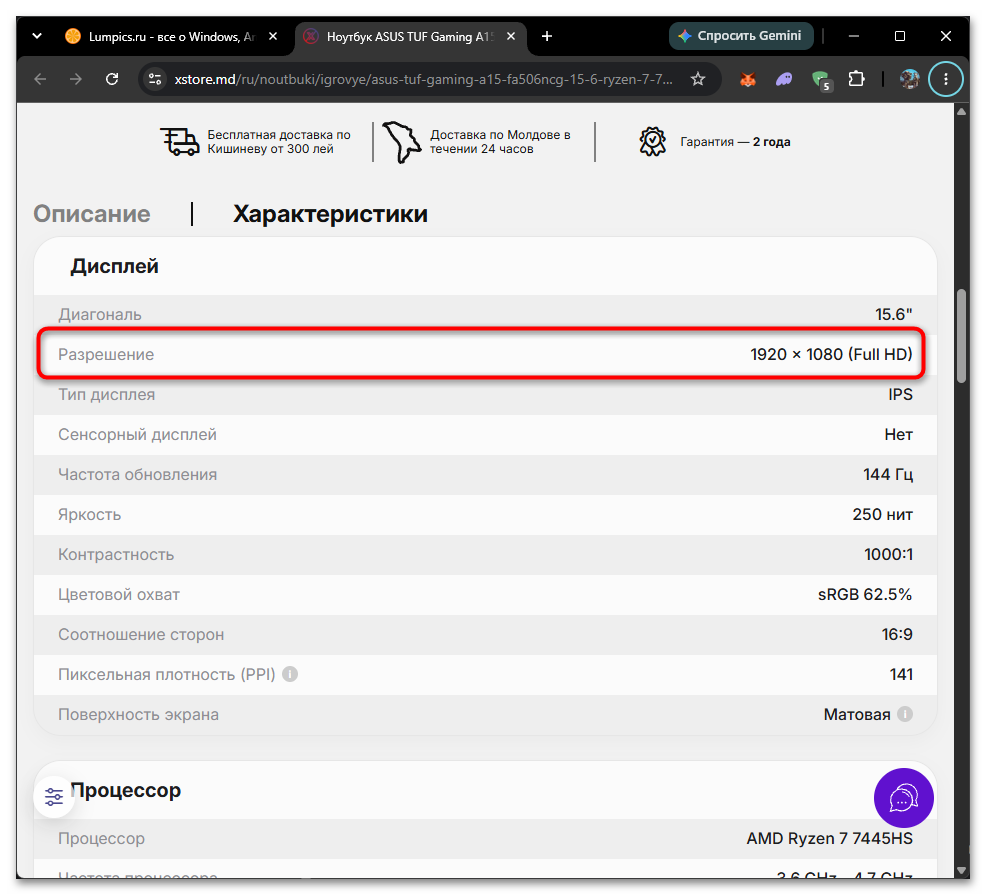This screenshot has width=986, height=895.
Task: Select the ASUS TUF Gaming A15 tab
Action: tap(409, 36)
